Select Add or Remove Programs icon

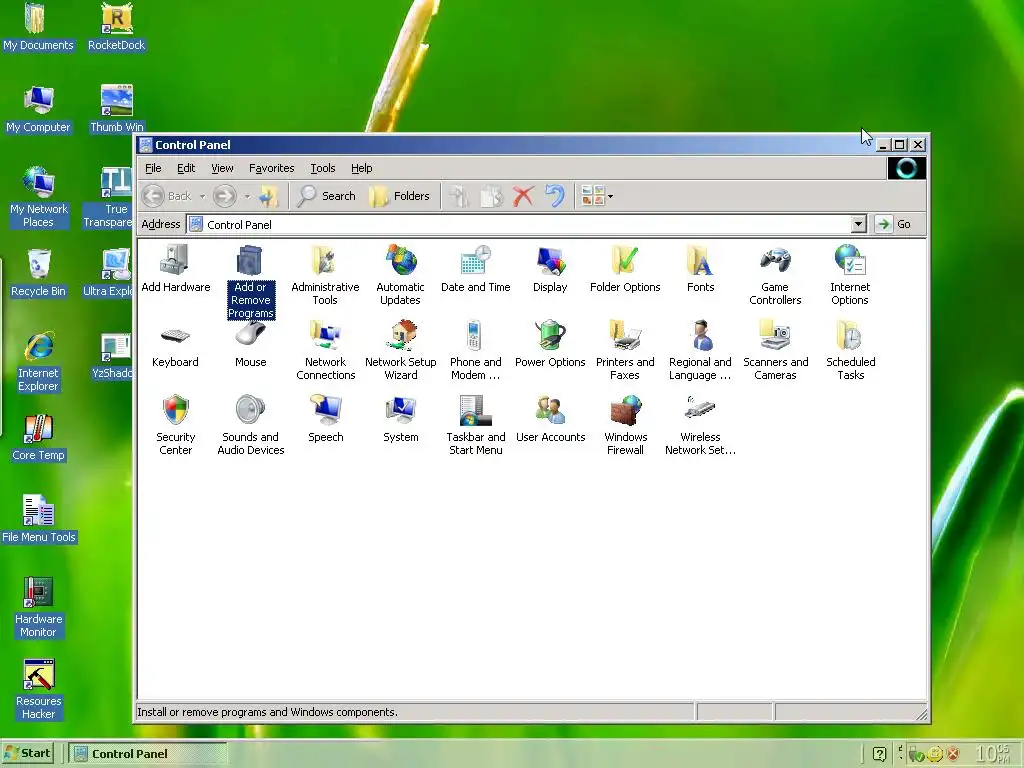point(250,281)
